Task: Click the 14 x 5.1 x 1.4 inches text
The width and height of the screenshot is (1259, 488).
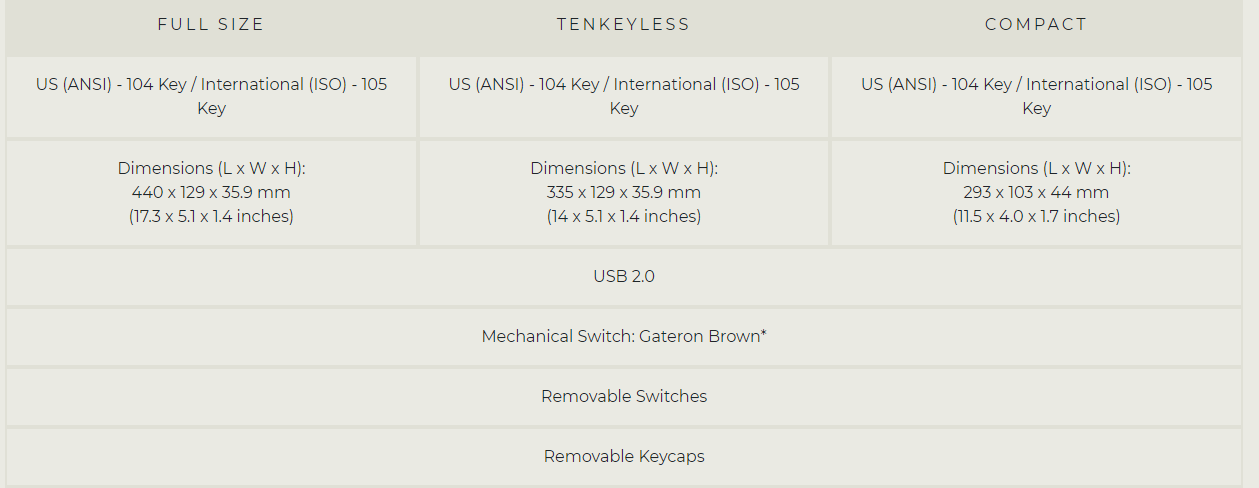Action: 623,216
